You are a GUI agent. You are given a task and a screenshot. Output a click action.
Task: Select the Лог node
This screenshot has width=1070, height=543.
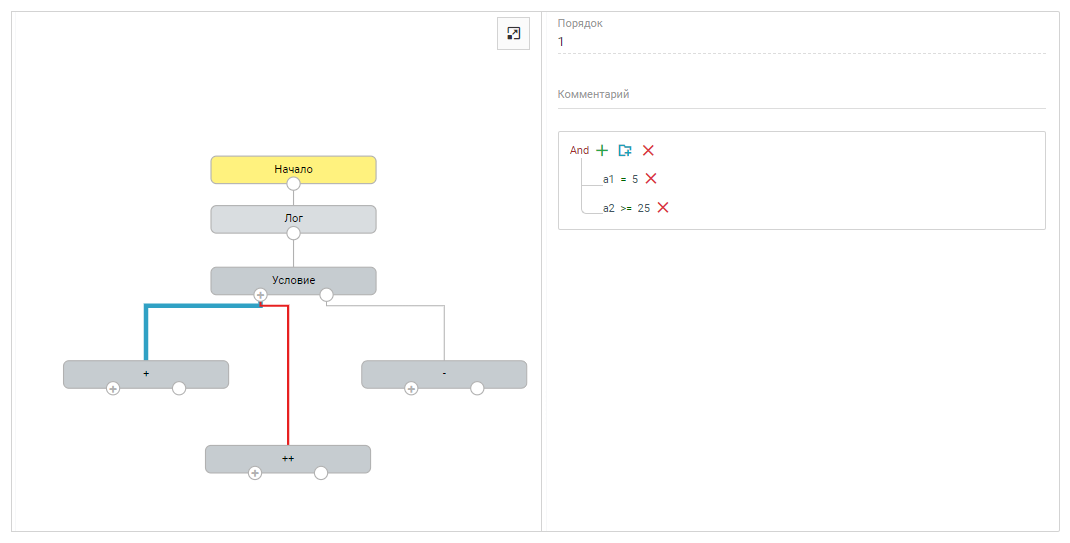coord(293,217)
